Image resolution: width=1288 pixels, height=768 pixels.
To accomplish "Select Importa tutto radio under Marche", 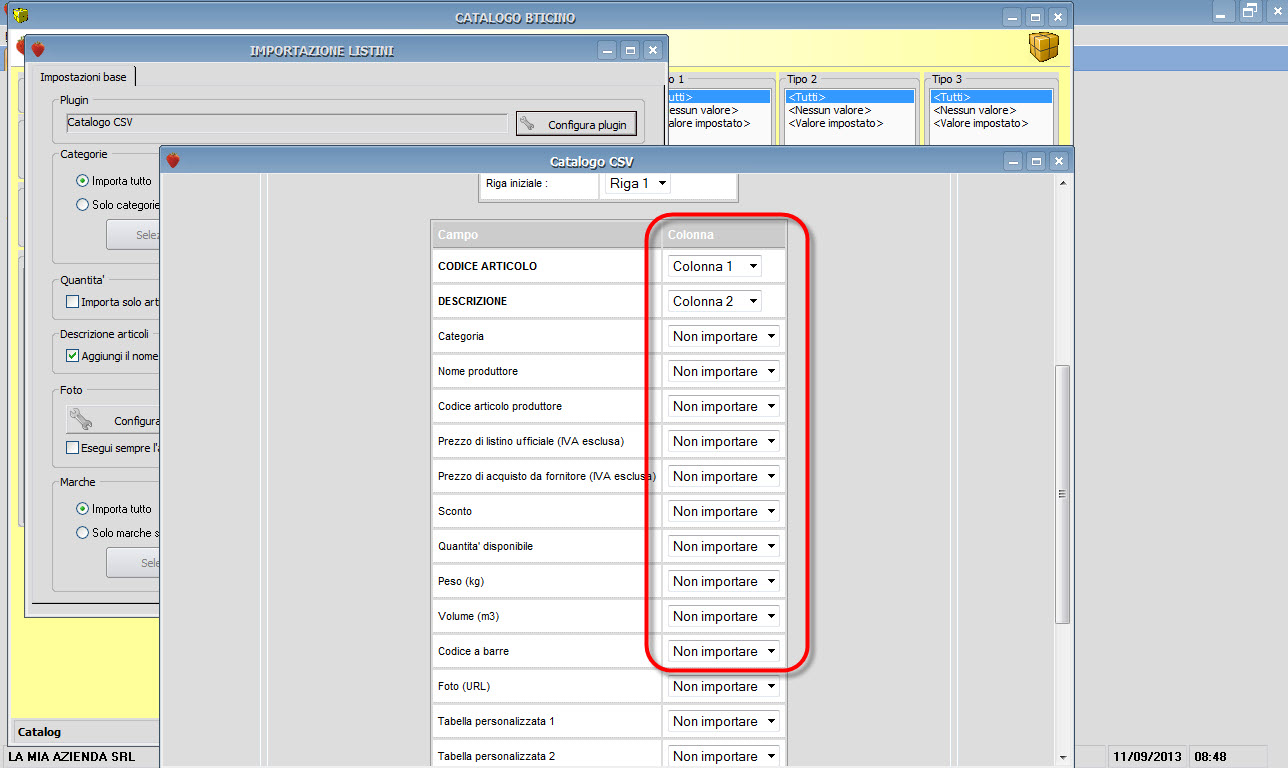I will click(x=83, y=508).
